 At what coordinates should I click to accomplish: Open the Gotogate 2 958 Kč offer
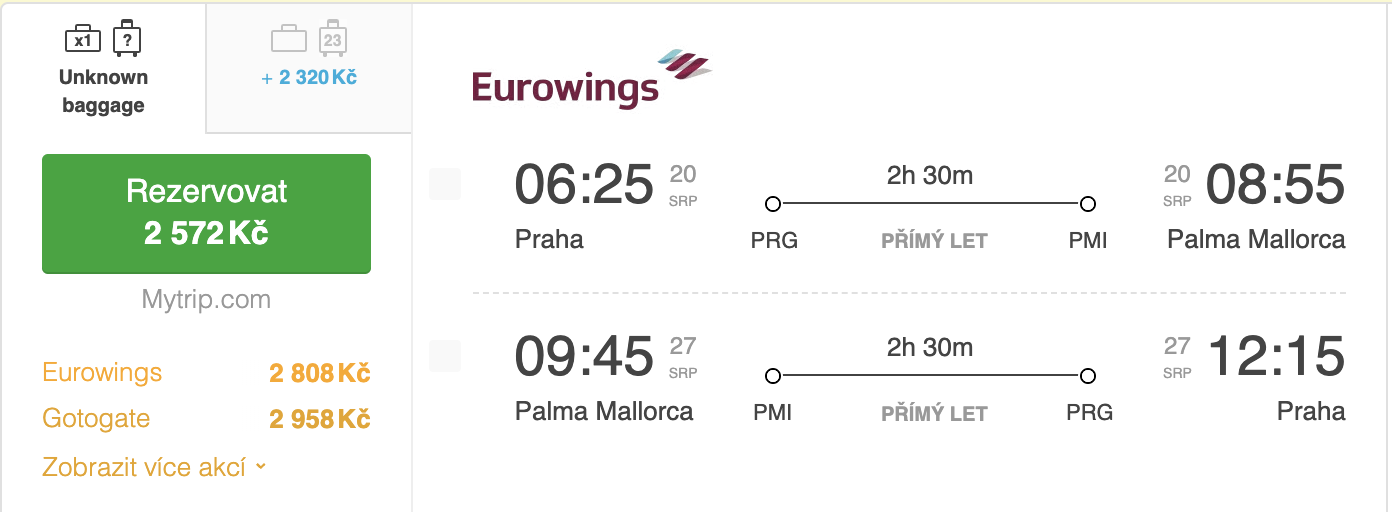click(206, 418)
